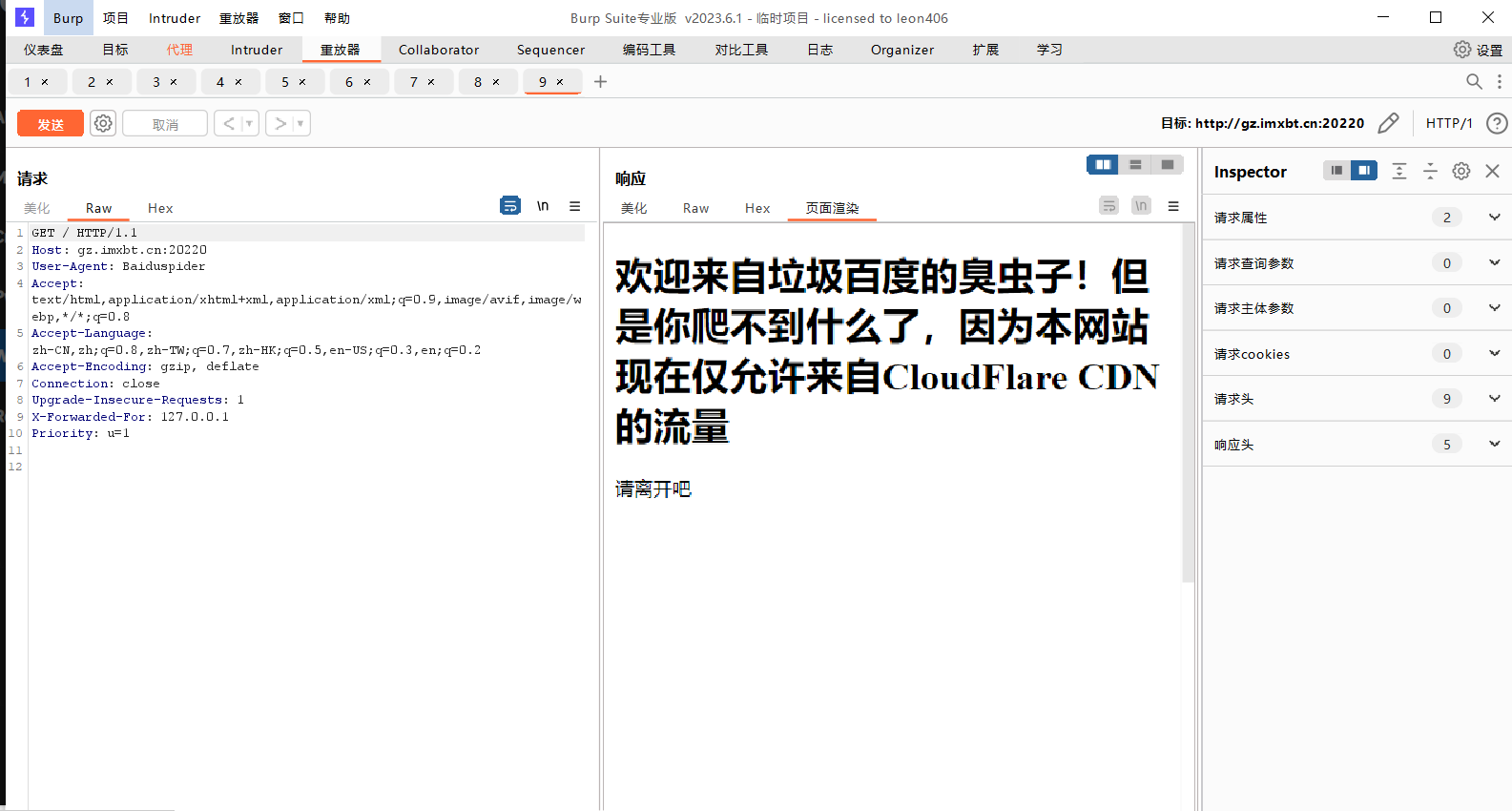The width and height of the screenshot is (1512, 811).
Task: Click the 发送 send button
Action: (51, 124)
